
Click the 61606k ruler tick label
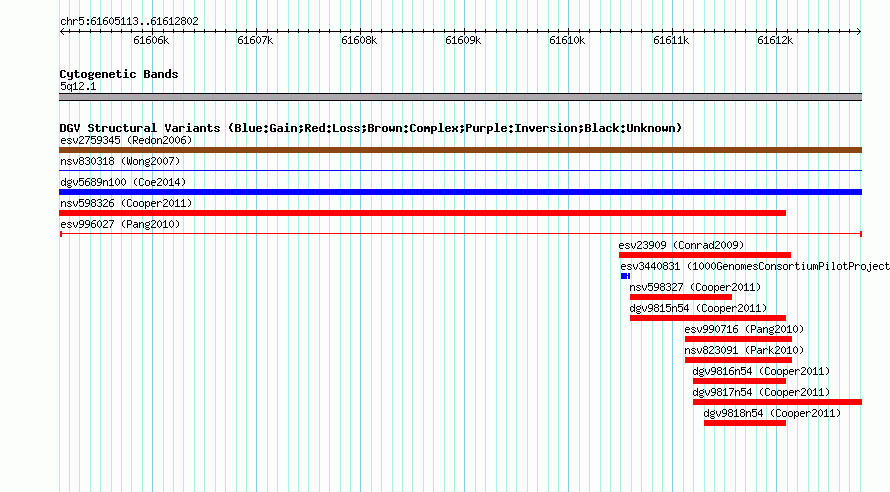coord(151,40)
